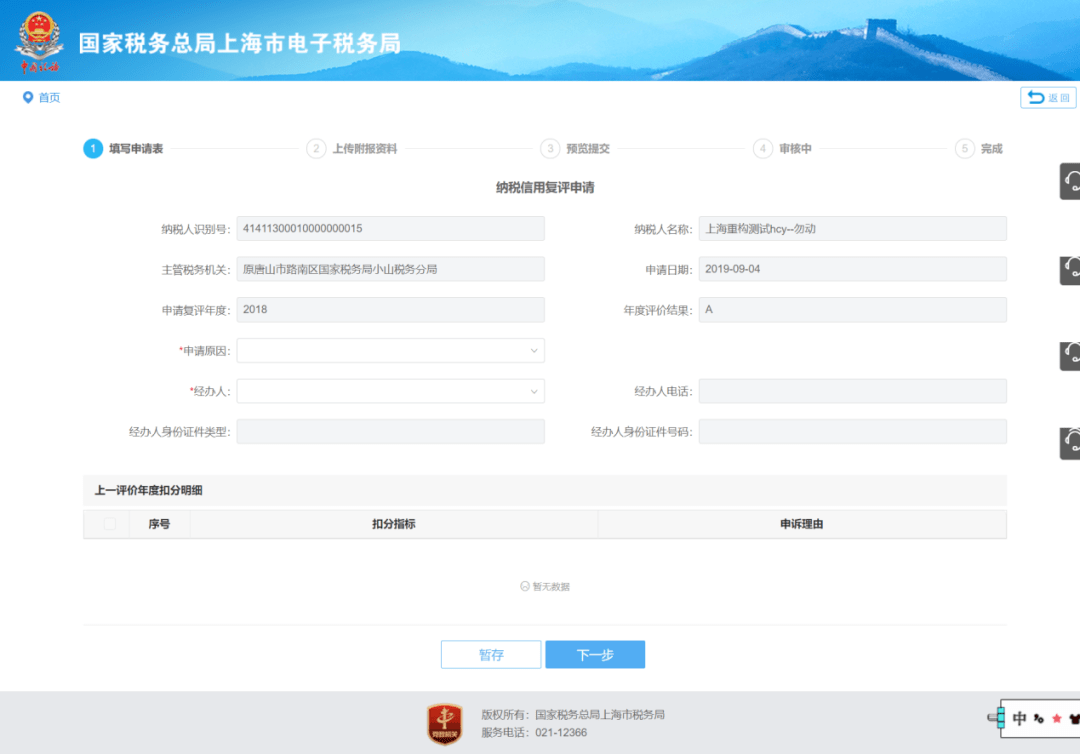Click the 返回 button

[x=1048, y=98]
